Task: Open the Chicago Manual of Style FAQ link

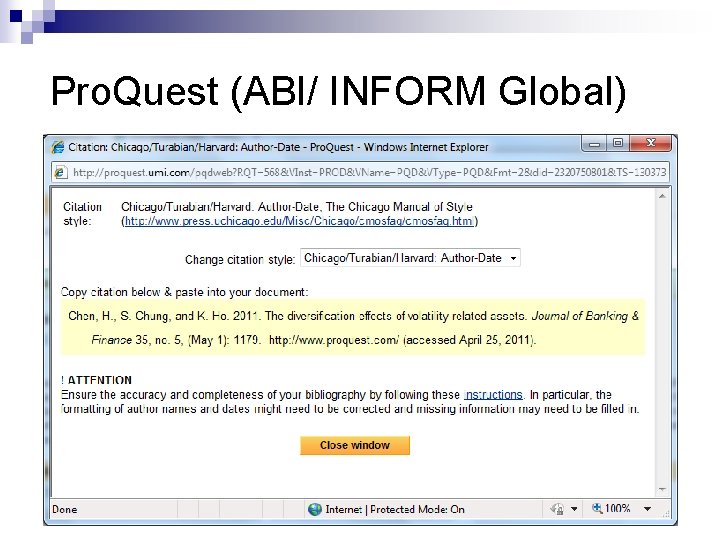Action: (299, 221)
